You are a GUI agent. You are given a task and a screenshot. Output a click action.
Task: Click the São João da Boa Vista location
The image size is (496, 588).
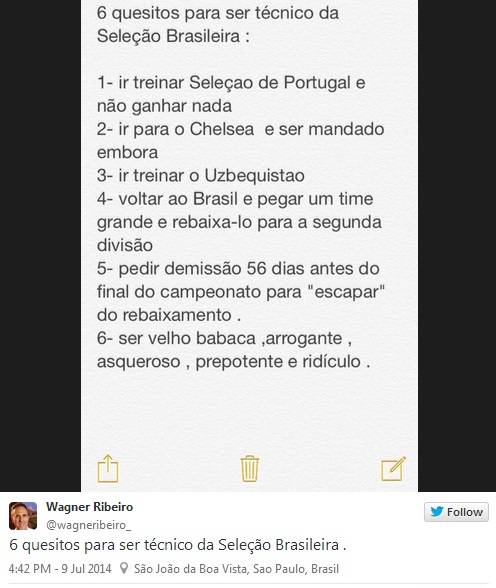[x=236, y=568]
